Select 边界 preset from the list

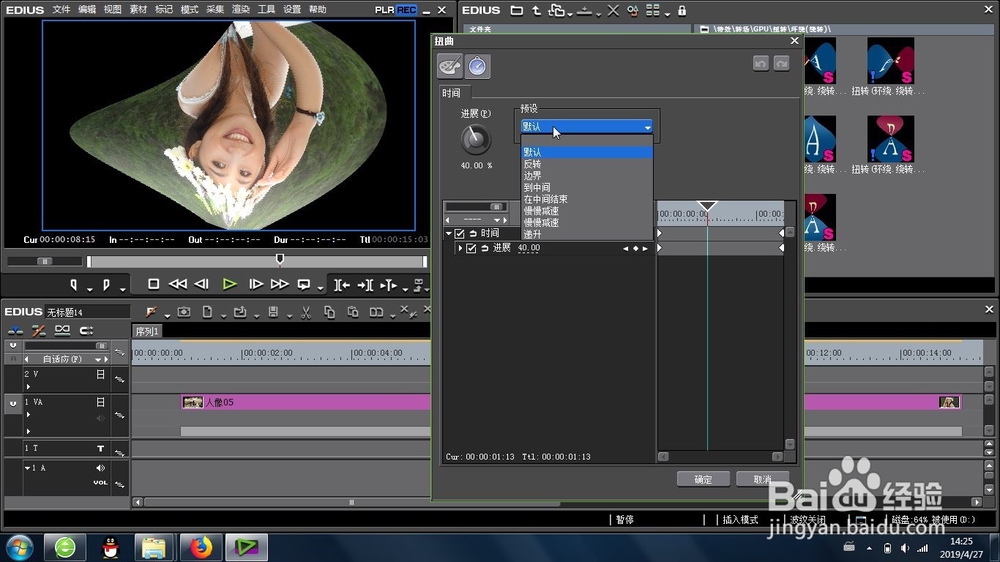click(x=586, y=175)
